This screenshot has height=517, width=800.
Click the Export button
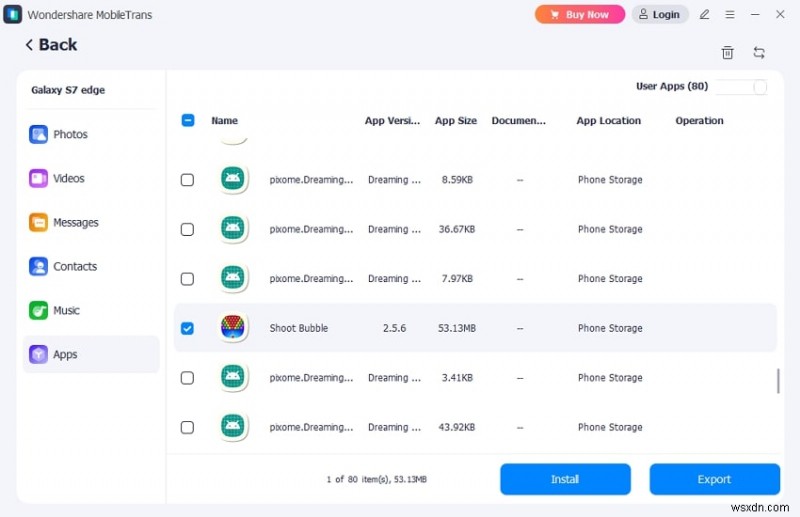(x=714, y=479)
